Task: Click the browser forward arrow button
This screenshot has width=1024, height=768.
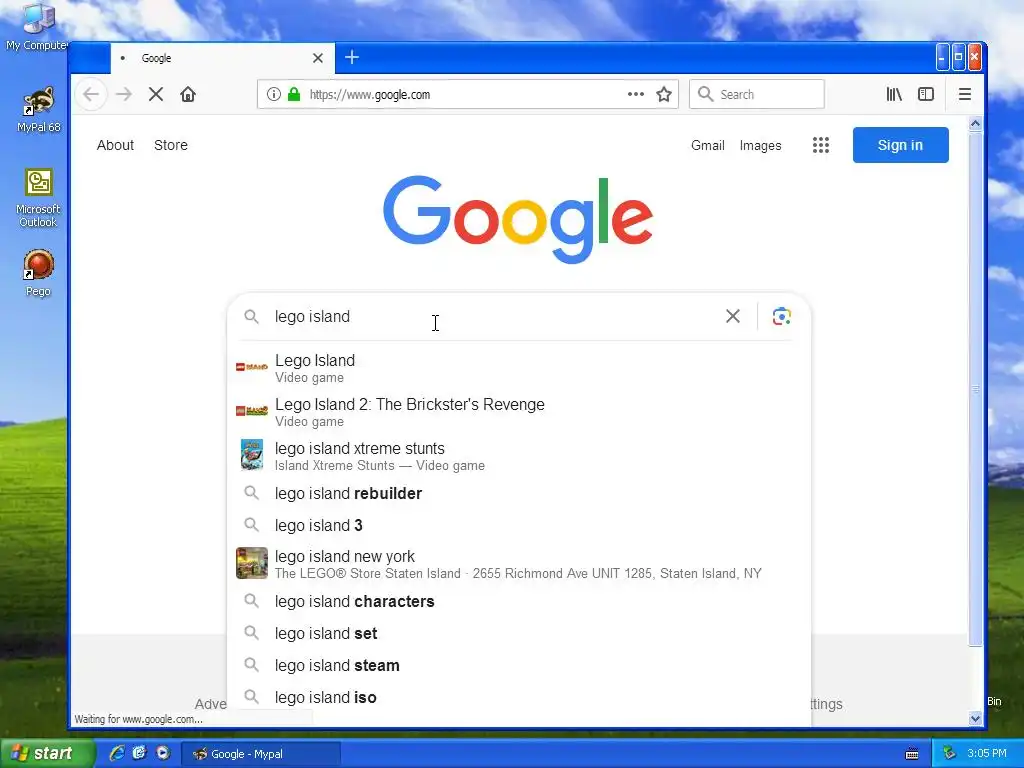Action: click(123, 94)
